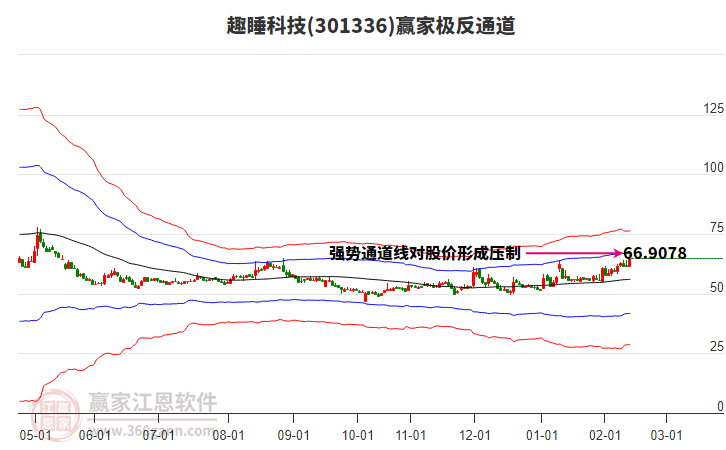This screenshot has height=450, width=726.
Task: Select the 25 y-axis label
Action: (716, 347)
